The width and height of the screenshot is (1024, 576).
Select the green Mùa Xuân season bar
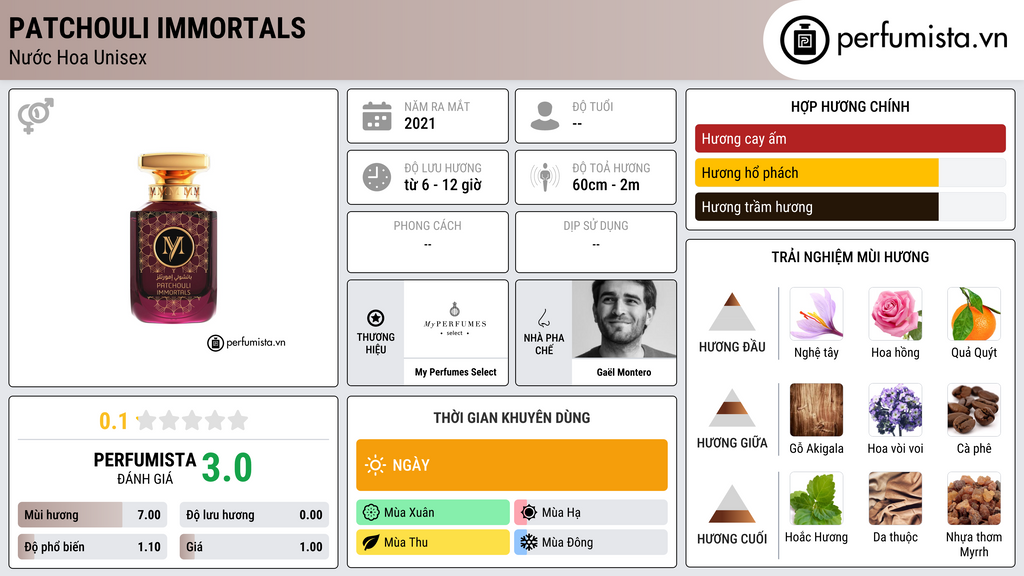433,513
